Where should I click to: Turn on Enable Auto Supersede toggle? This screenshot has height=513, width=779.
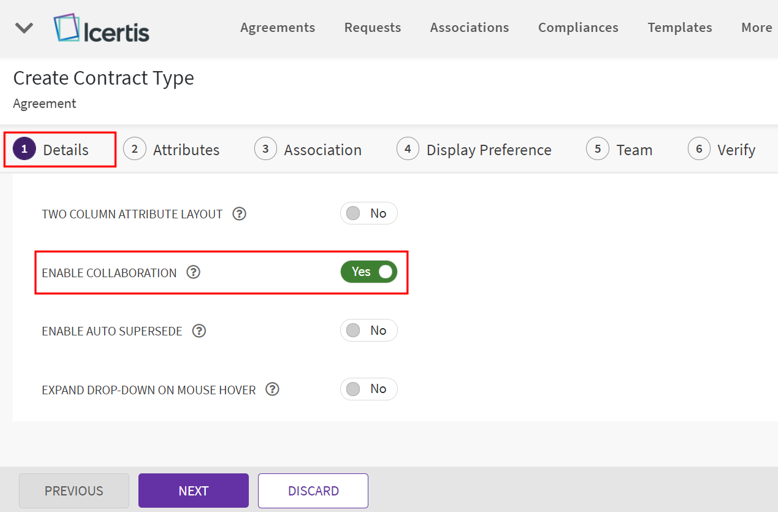click(x=368, y=330)
